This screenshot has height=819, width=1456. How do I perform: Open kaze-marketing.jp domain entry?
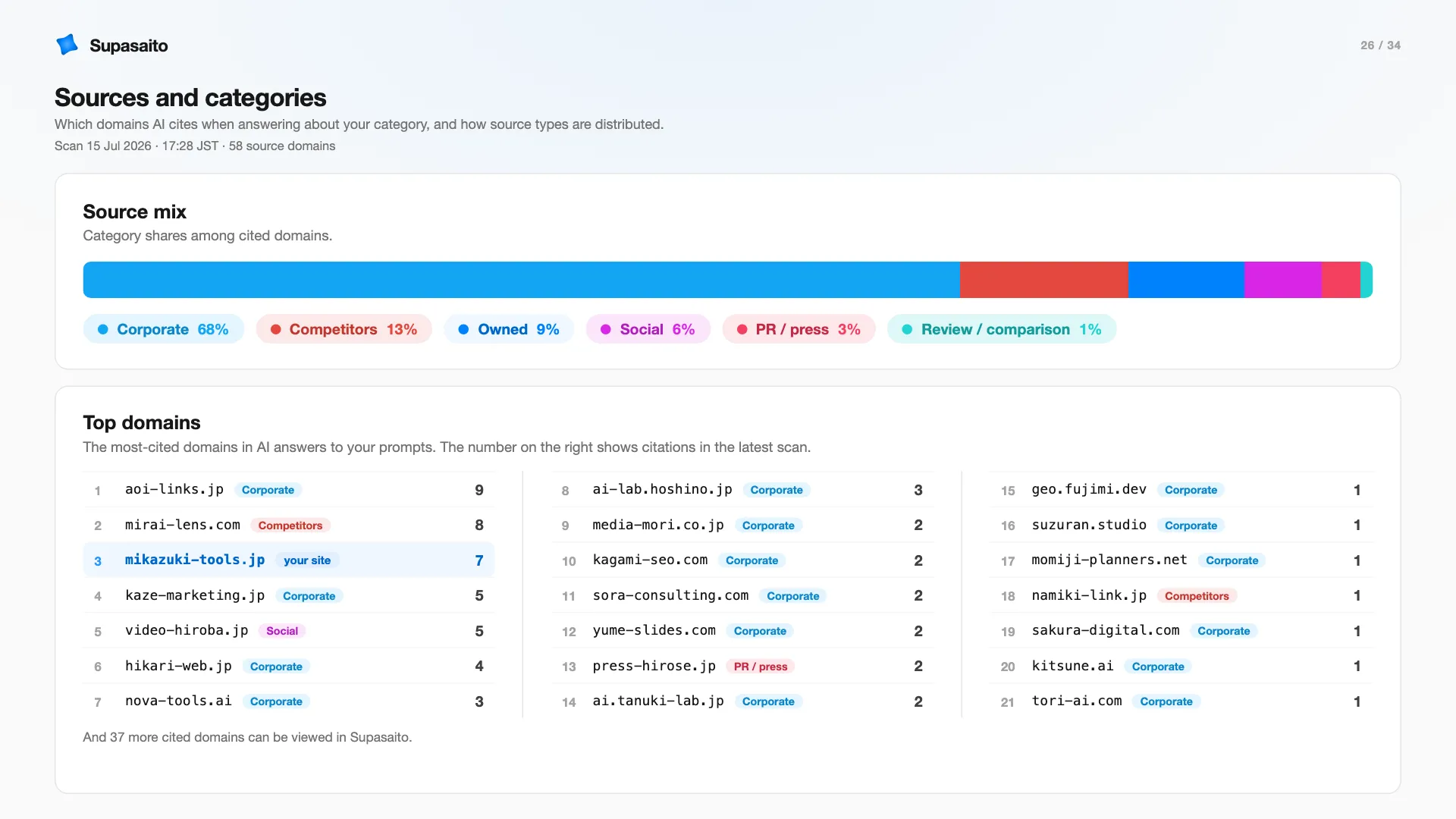click(x=288, y=595)
